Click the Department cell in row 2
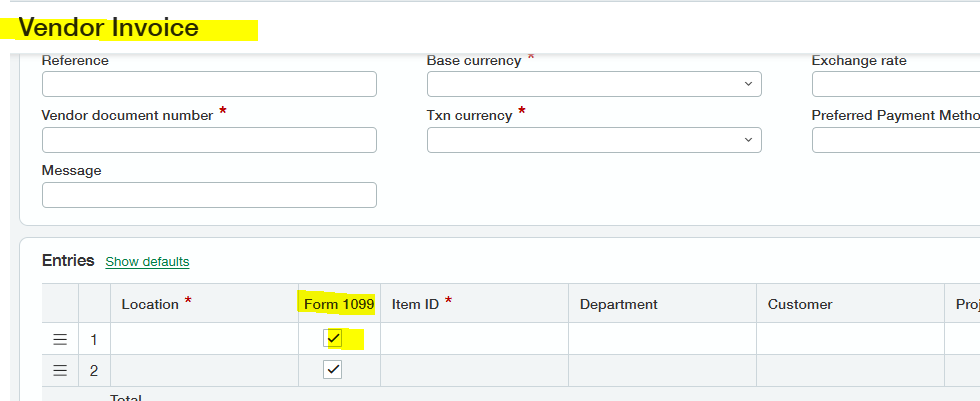The width and height of the screenshot is (980, 401). (662, 371)
